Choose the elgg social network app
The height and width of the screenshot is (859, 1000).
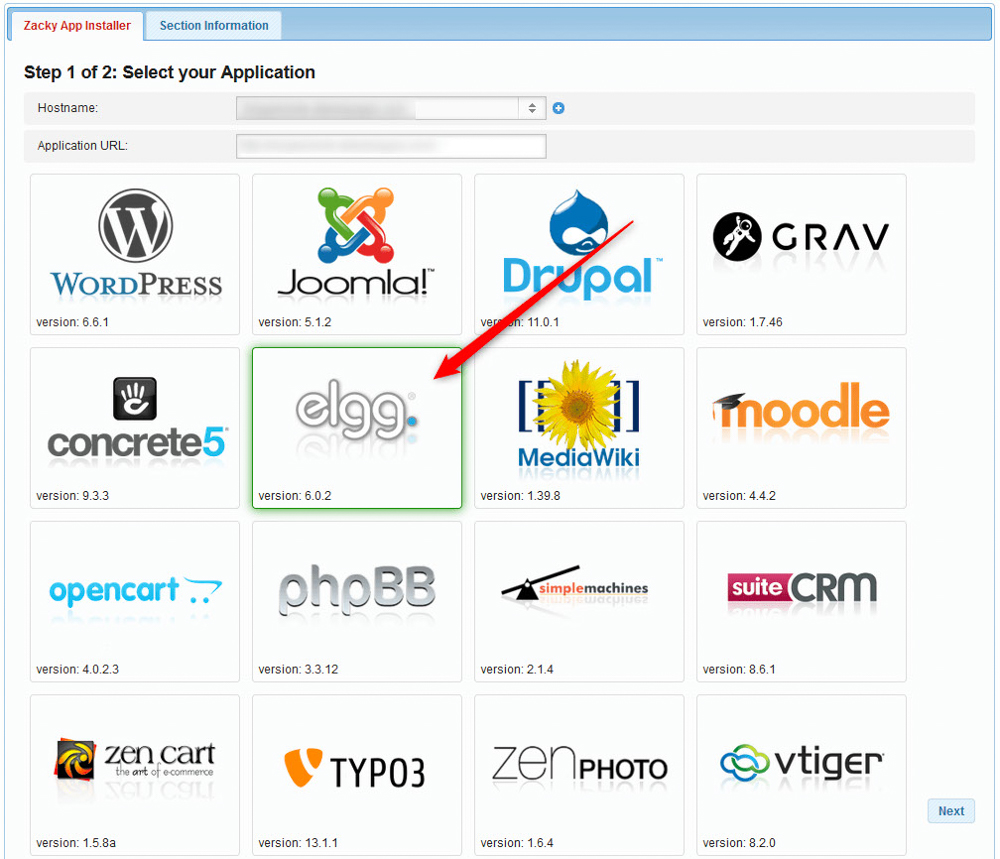pyautogui.click(x=356, y=427)
